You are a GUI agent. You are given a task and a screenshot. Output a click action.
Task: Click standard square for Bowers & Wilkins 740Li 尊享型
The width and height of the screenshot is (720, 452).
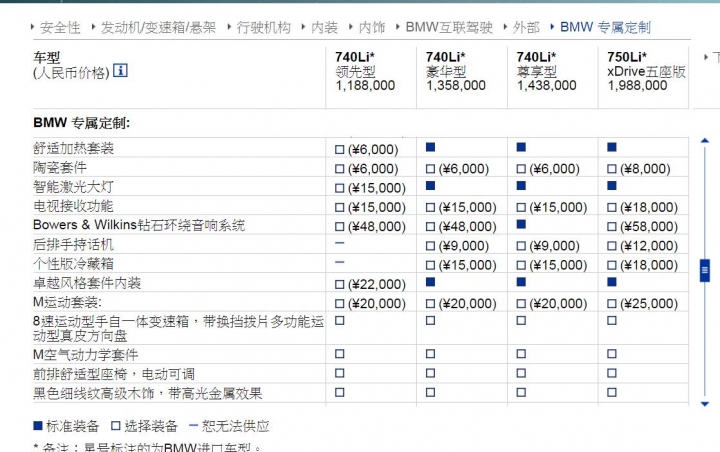click(x=521, y=224)
